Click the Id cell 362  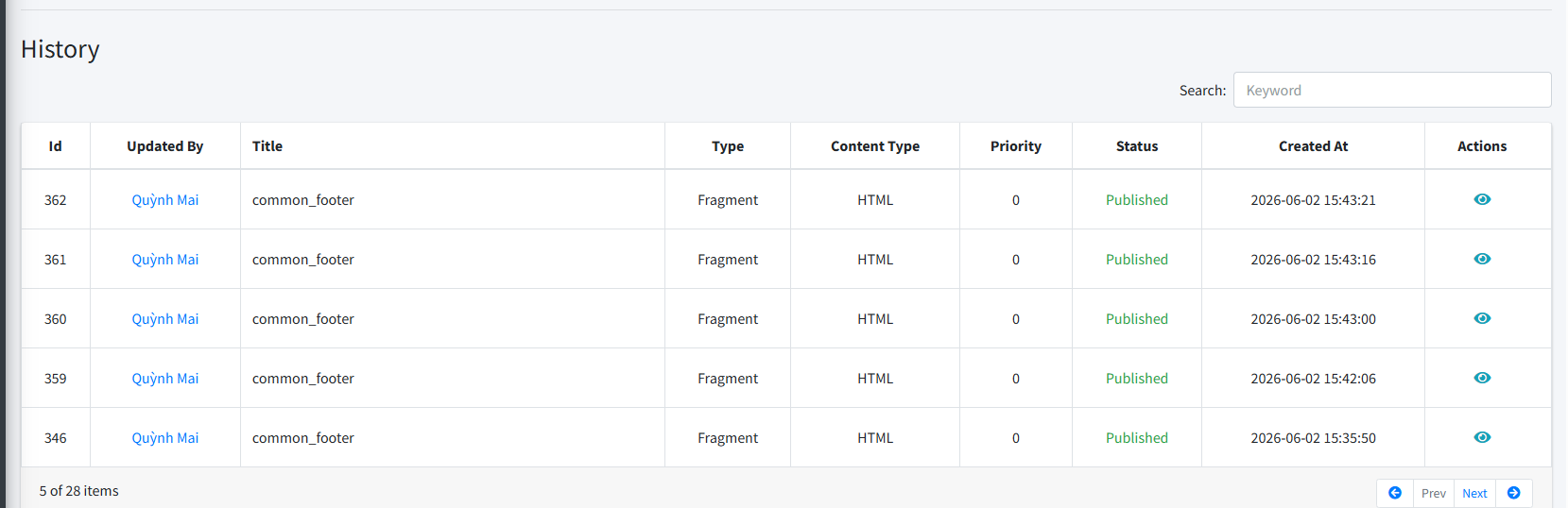[56, 200]
